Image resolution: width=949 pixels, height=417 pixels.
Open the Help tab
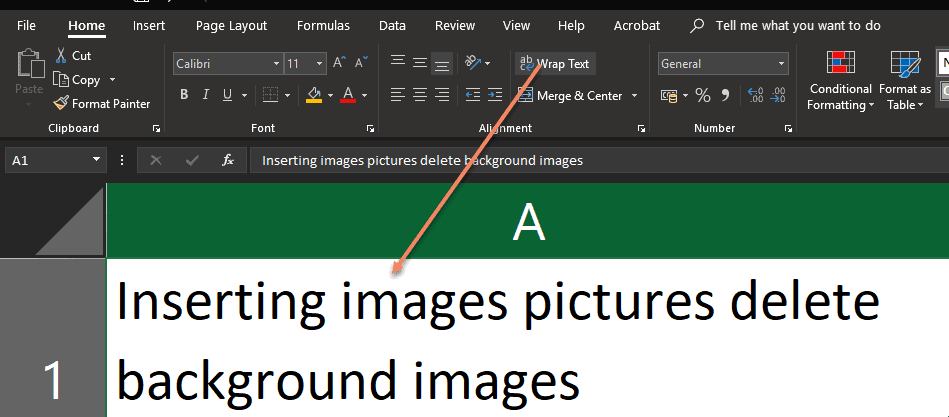point(571,25)
